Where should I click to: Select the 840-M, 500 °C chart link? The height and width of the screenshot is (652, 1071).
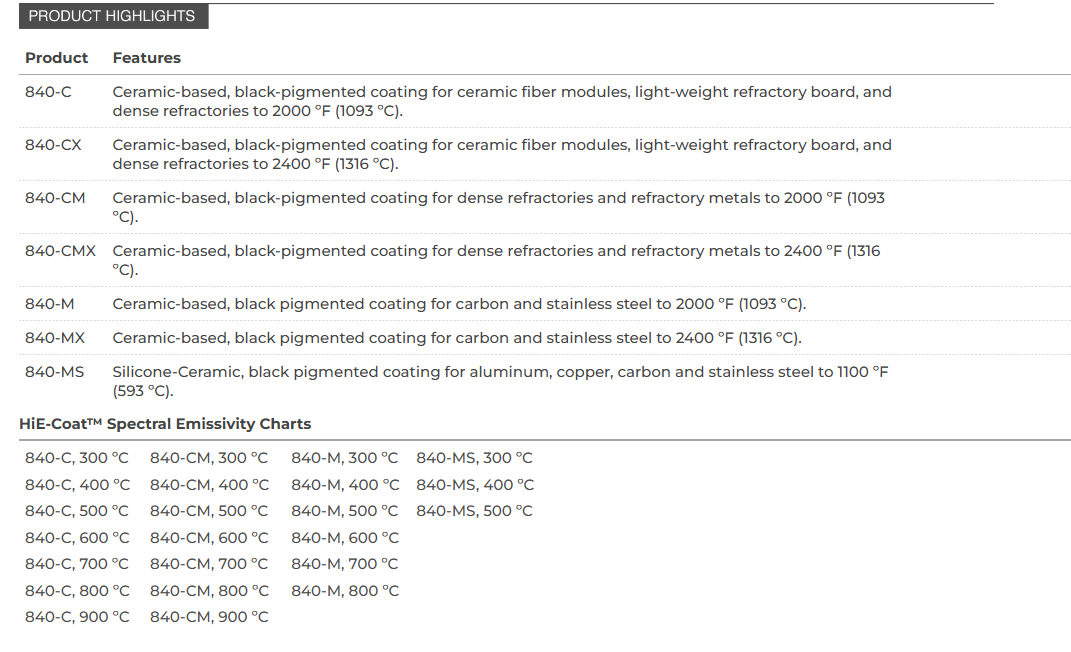click(344, 511)
